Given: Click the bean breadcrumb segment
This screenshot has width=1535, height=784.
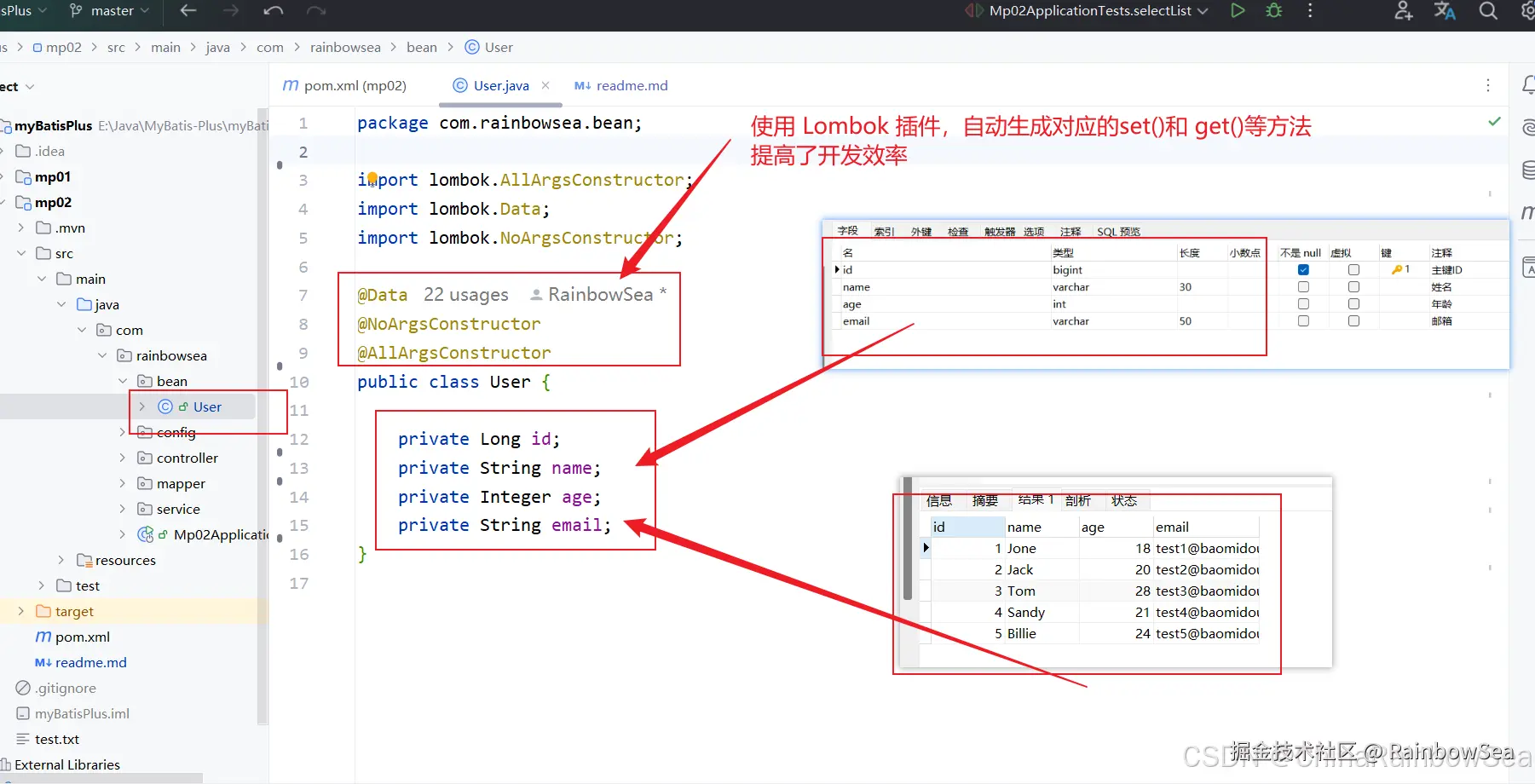Looking at the screenshot, I should pyautogui.click(x=422, y=47).
